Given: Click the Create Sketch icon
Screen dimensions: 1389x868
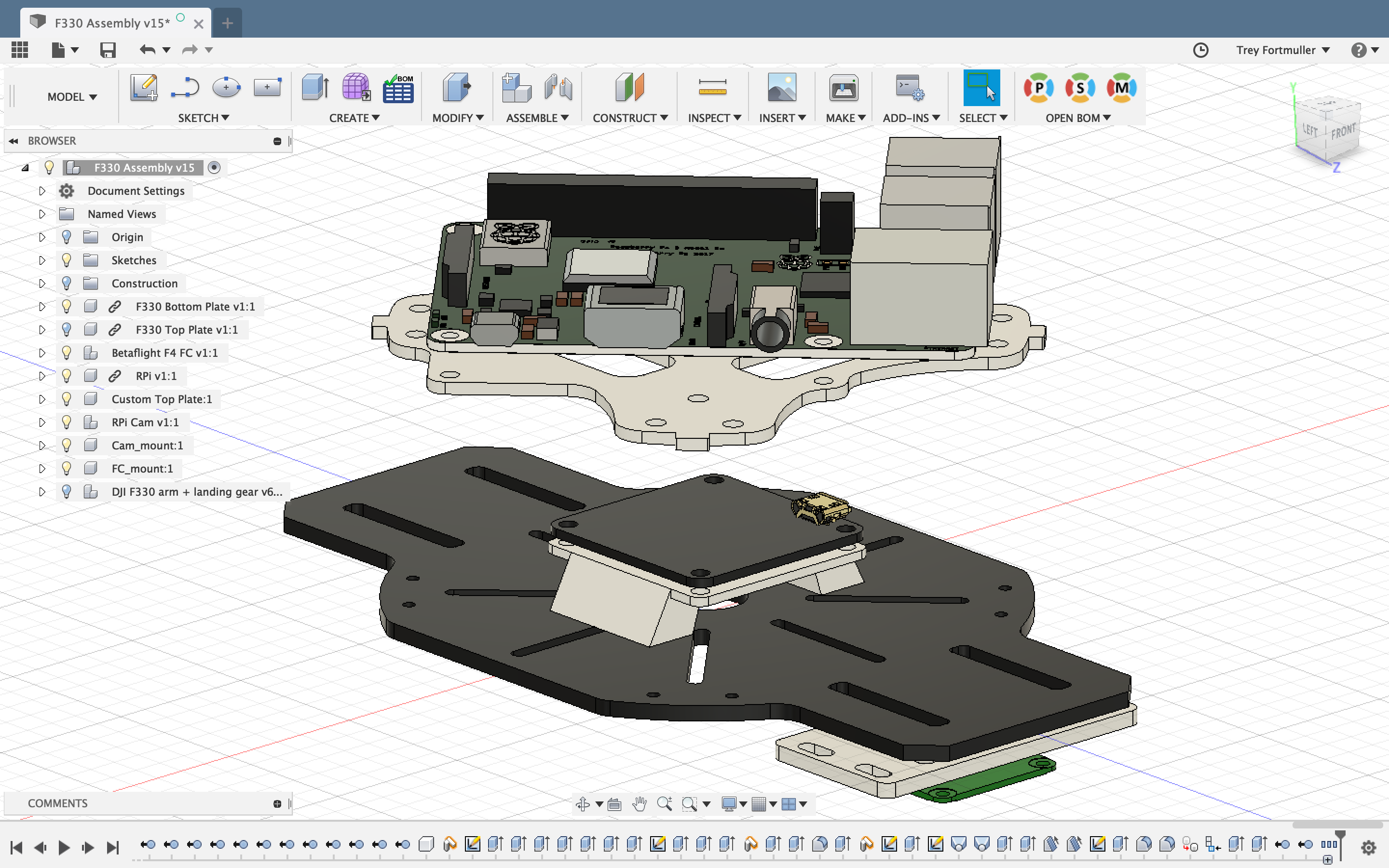Looking at the screenshot, I should pos(144,88).
